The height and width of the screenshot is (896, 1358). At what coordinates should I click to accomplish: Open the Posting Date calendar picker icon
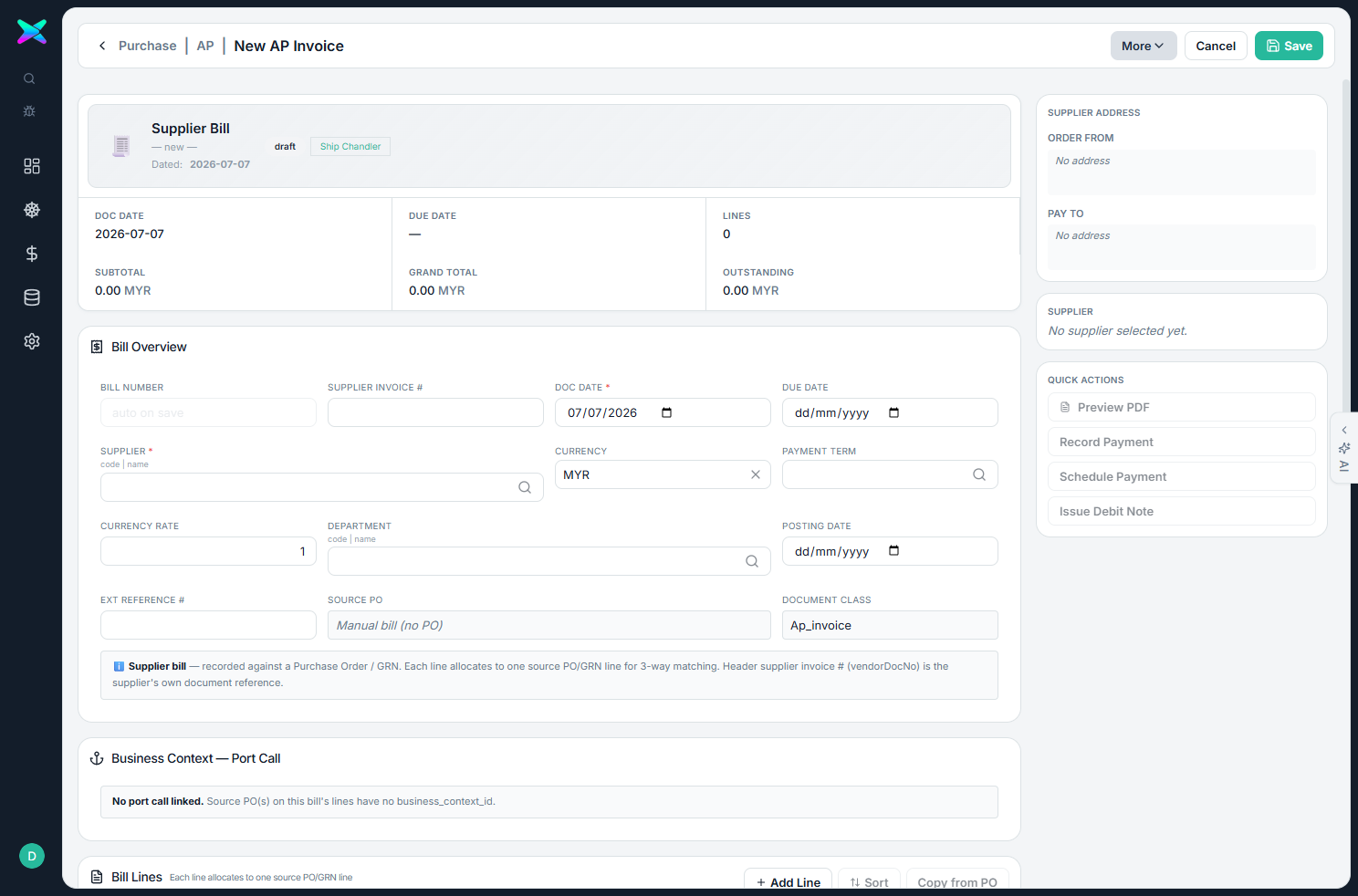click(894, 550)
